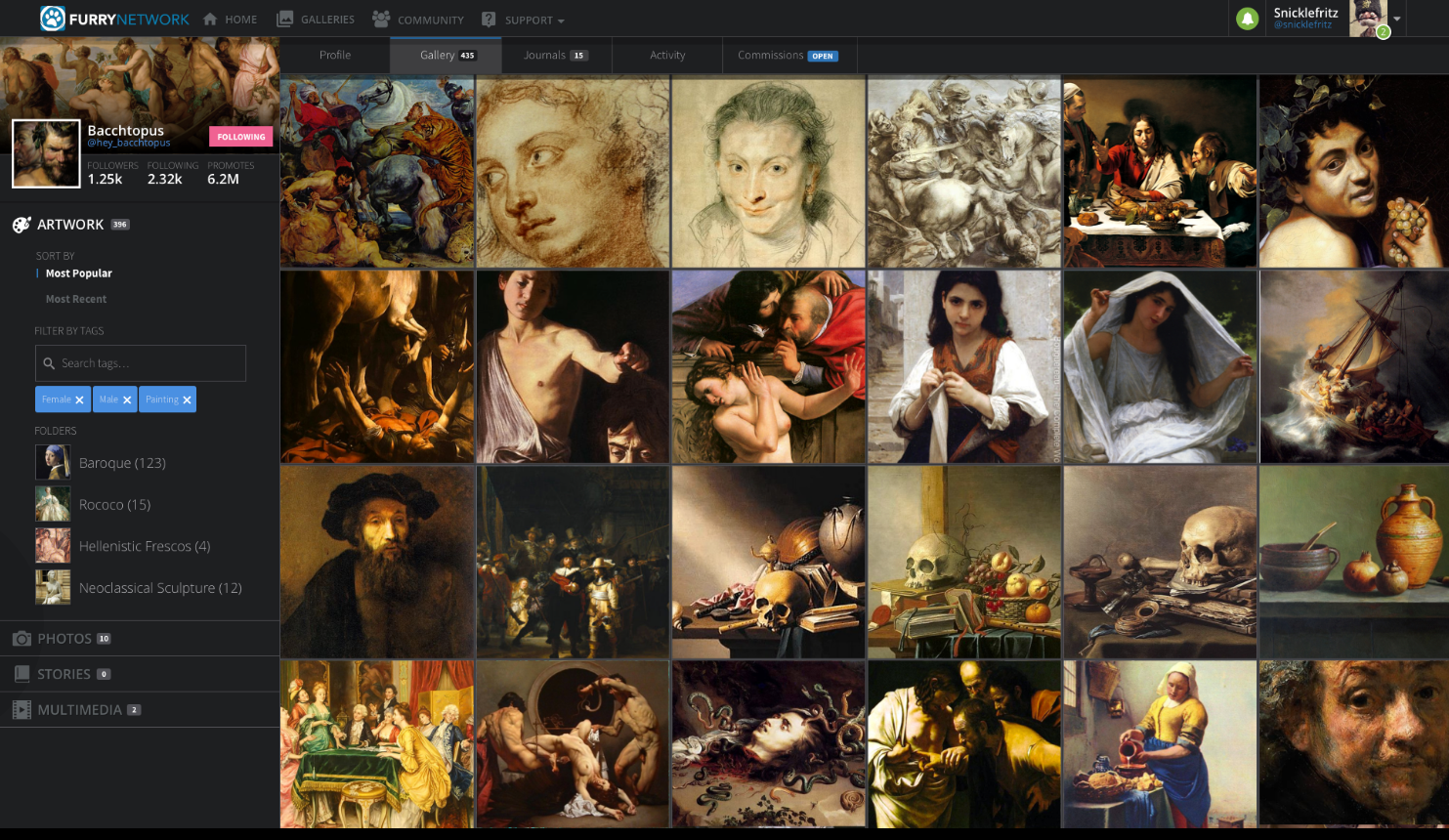Toggle the Following button
Screen dimensions: 1449x840
pos(240,137)
